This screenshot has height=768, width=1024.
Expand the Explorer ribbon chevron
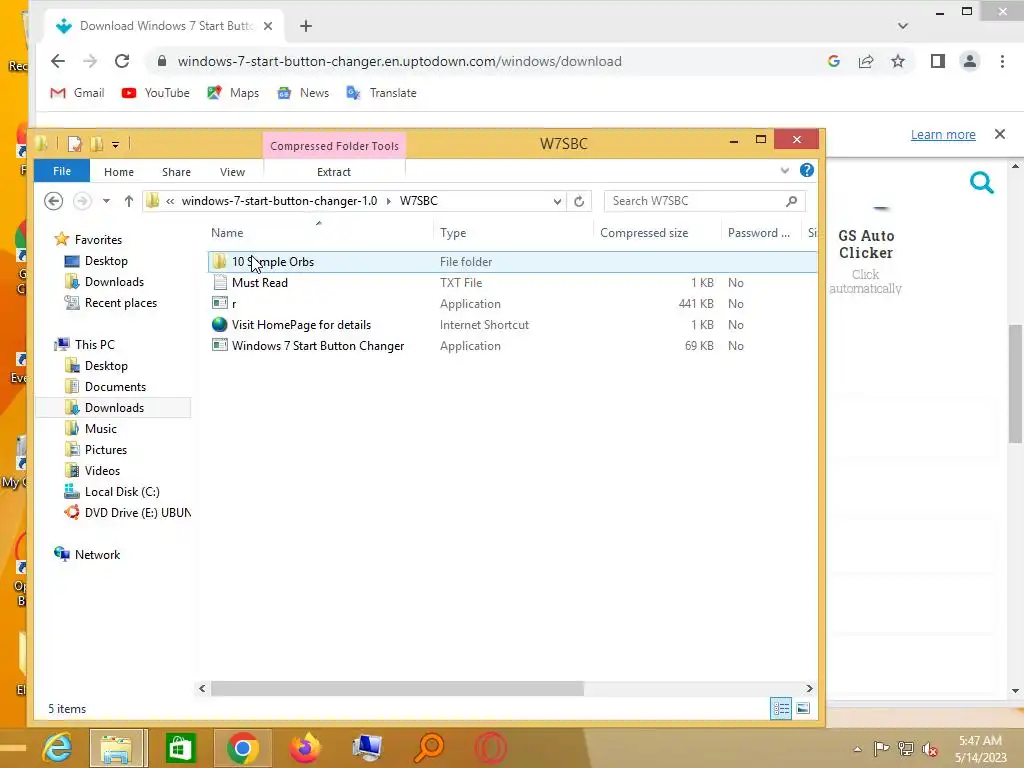[784, 171]
